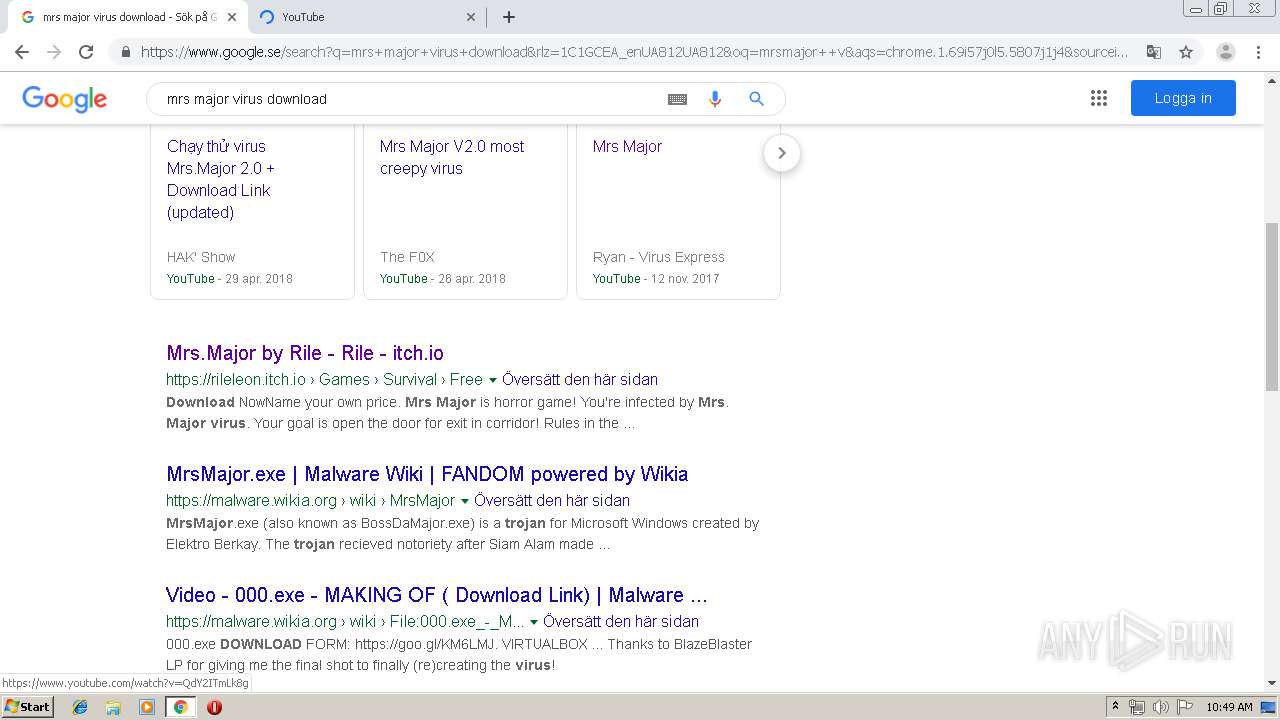Click the blue search magnifier button
This screenshot has height=720, width=1280.
coord(757,99)
